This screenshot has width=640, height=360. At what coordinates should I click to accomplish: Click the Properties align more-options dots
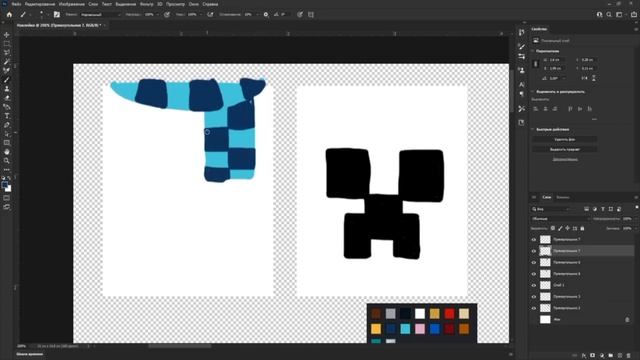[594, 119]
